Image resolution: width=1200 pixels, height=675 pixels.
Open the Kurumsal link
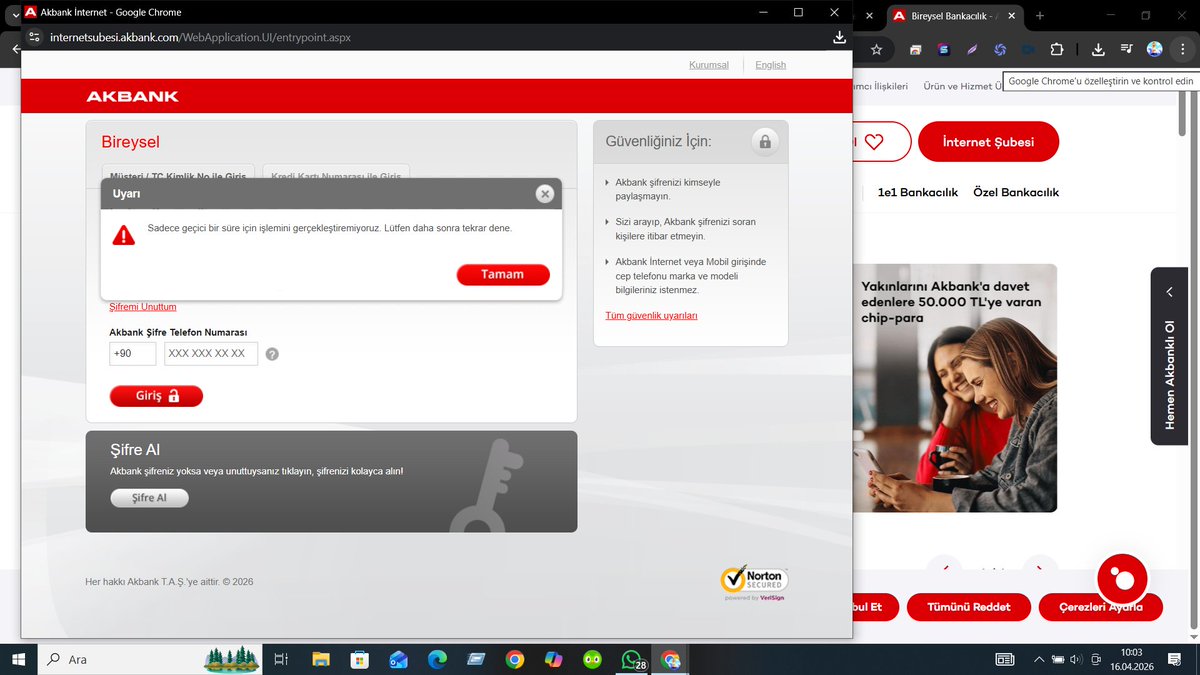click(709, 65)
